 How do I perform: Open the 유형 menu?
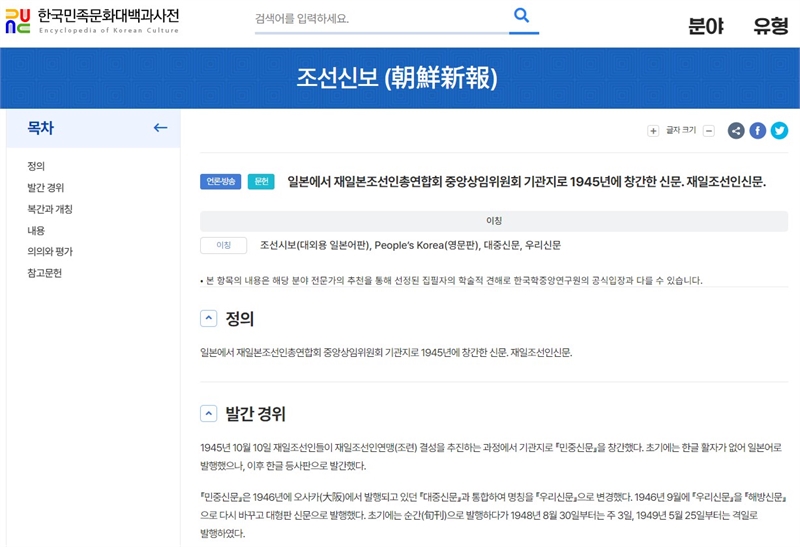tap(771, 27)
